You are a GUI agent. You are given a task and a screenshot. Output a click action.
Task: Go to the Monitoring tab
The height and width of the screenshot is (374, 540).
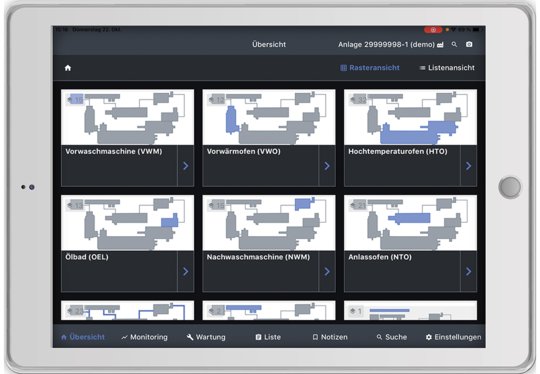pyautogui.click(x=144, y=337)
